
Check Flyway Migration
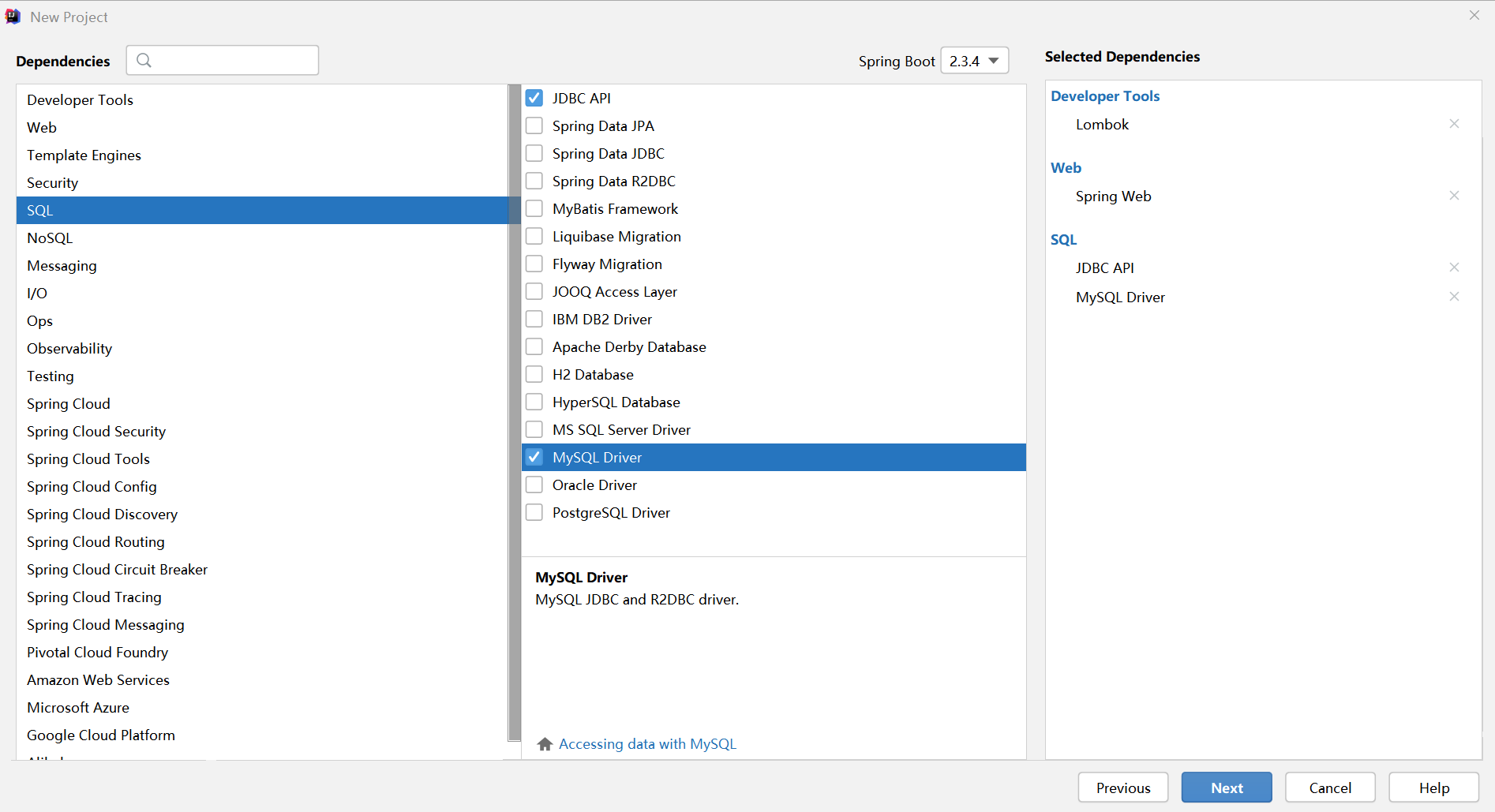pos(534,264)
